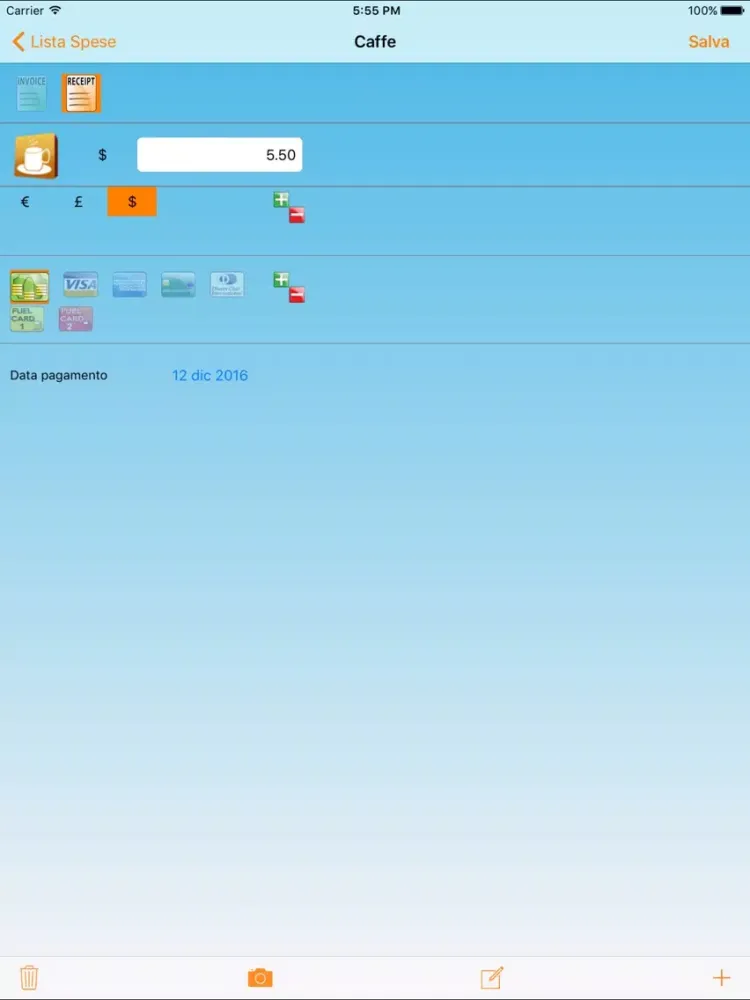Open the note edit pencil icon

(492, 978)
